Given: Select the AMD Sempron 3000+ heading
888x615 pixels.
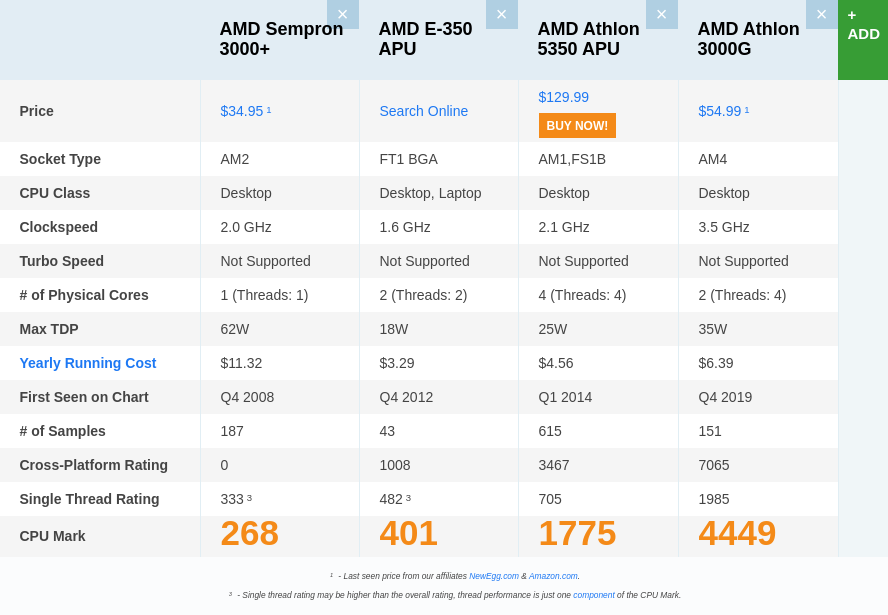Looking at the screenshot, I should [x=281, y=39].
